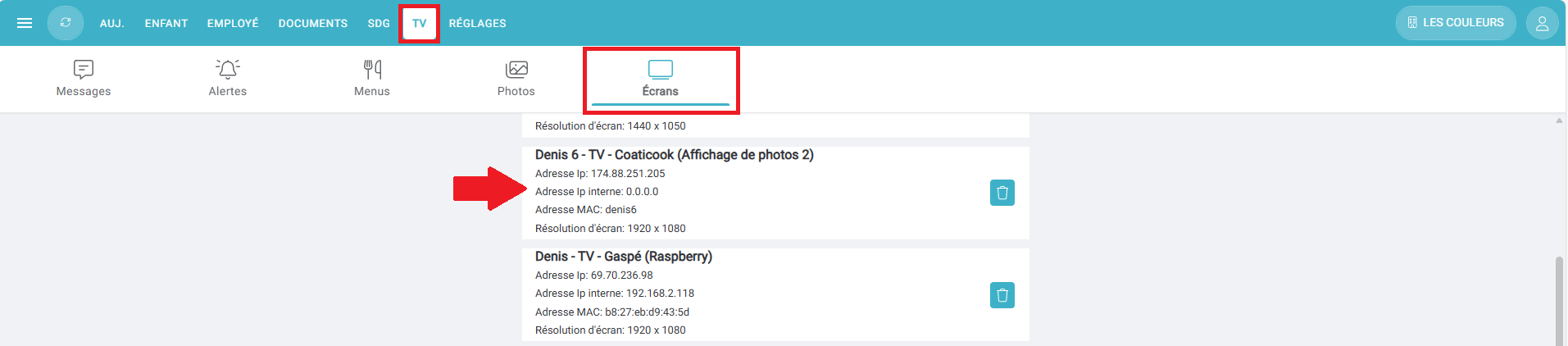Click the circular sync refresh icon
This screenshot has height=346, width=1568.
66,23
